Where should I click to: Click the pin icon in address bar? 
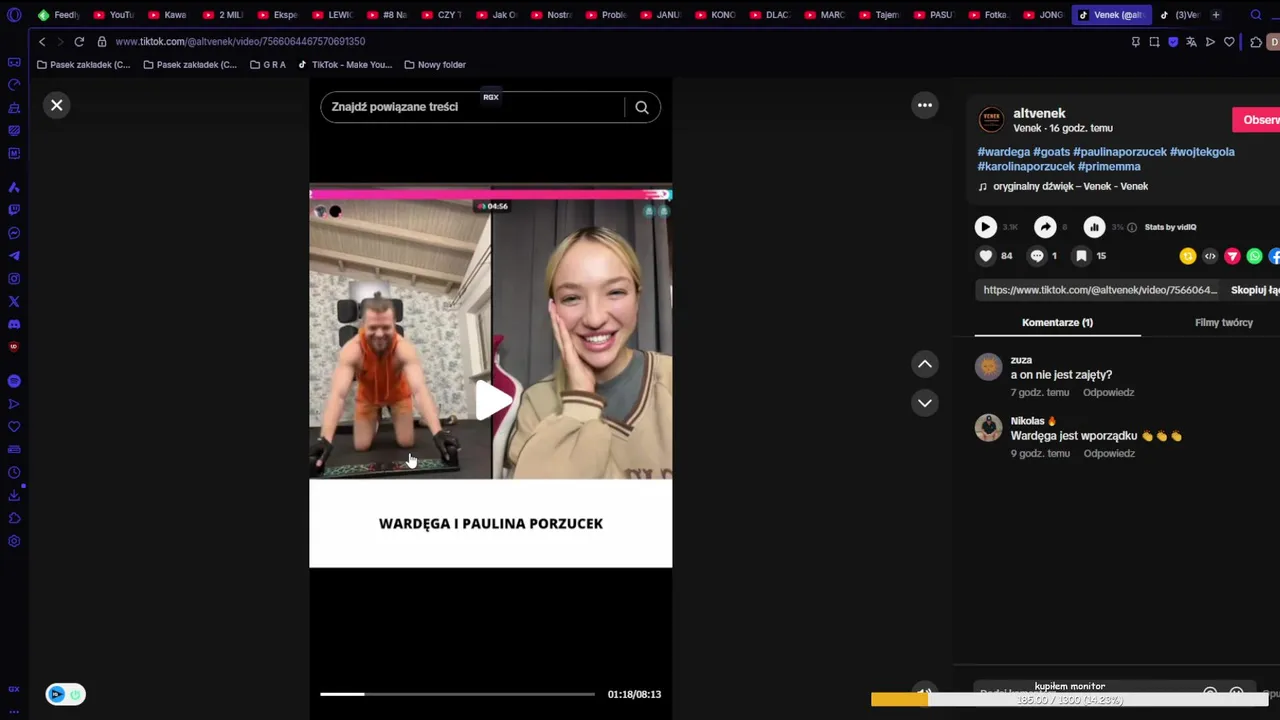(x=1135, y=42)
